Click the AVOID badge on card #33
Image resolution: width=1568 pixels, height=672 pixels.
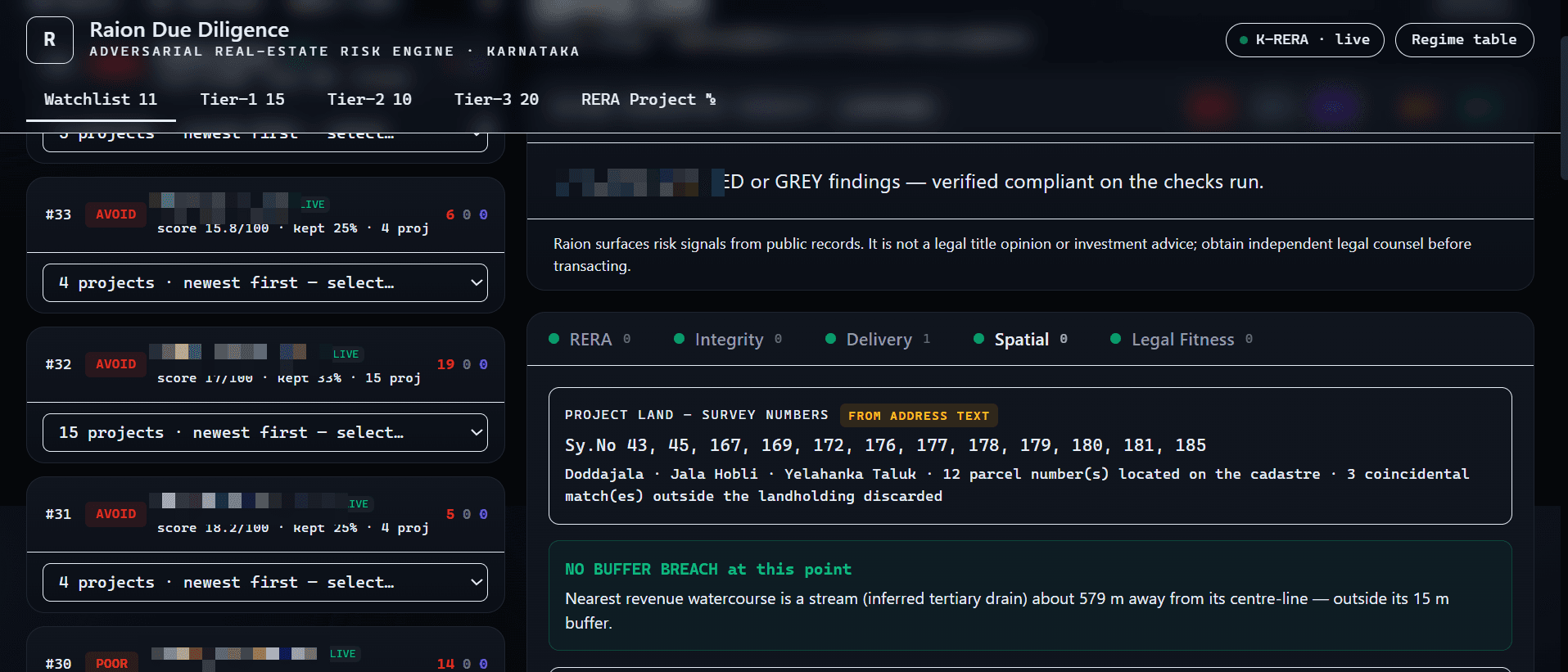(116, 214)
